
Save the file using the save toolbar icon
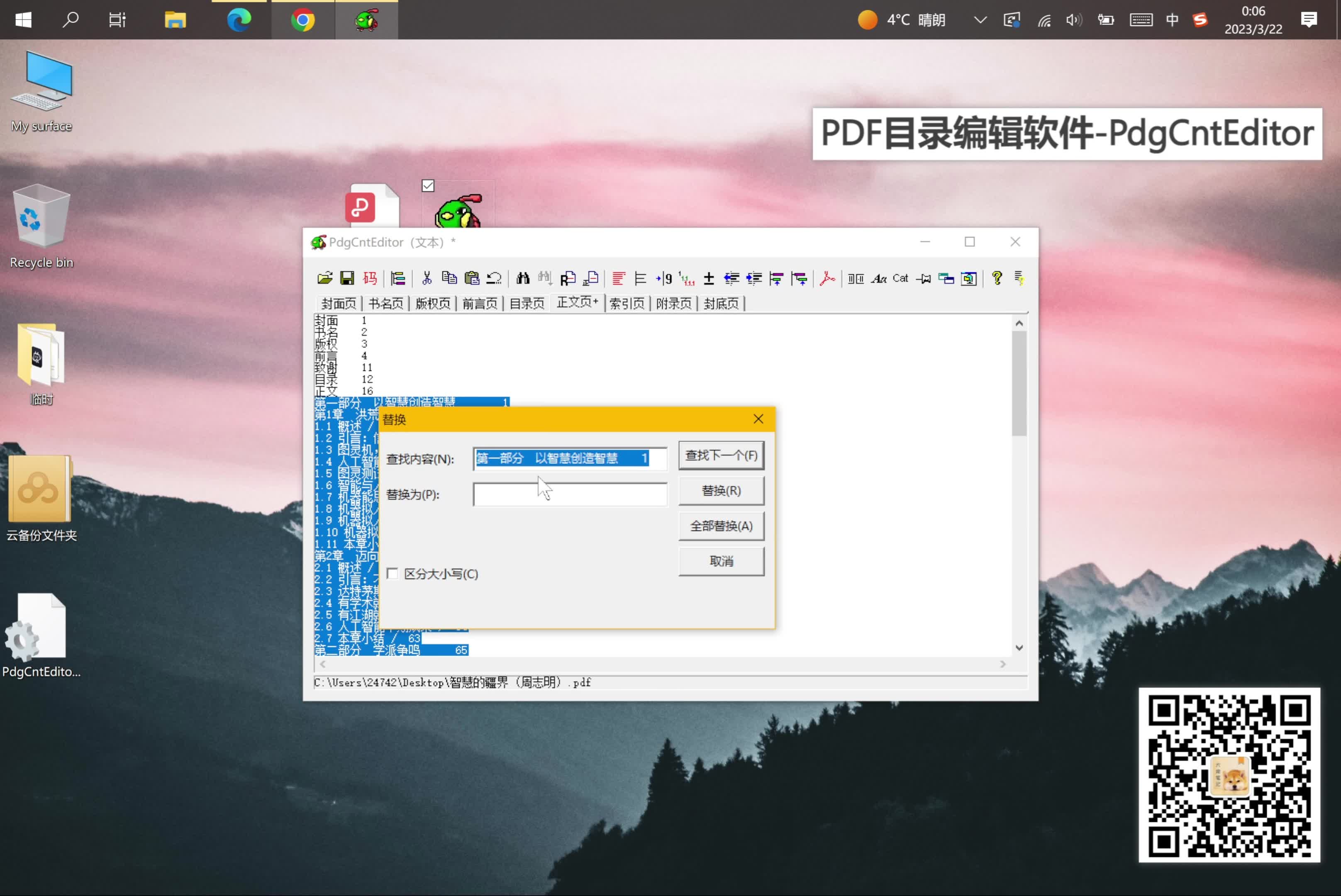[347, 278]
